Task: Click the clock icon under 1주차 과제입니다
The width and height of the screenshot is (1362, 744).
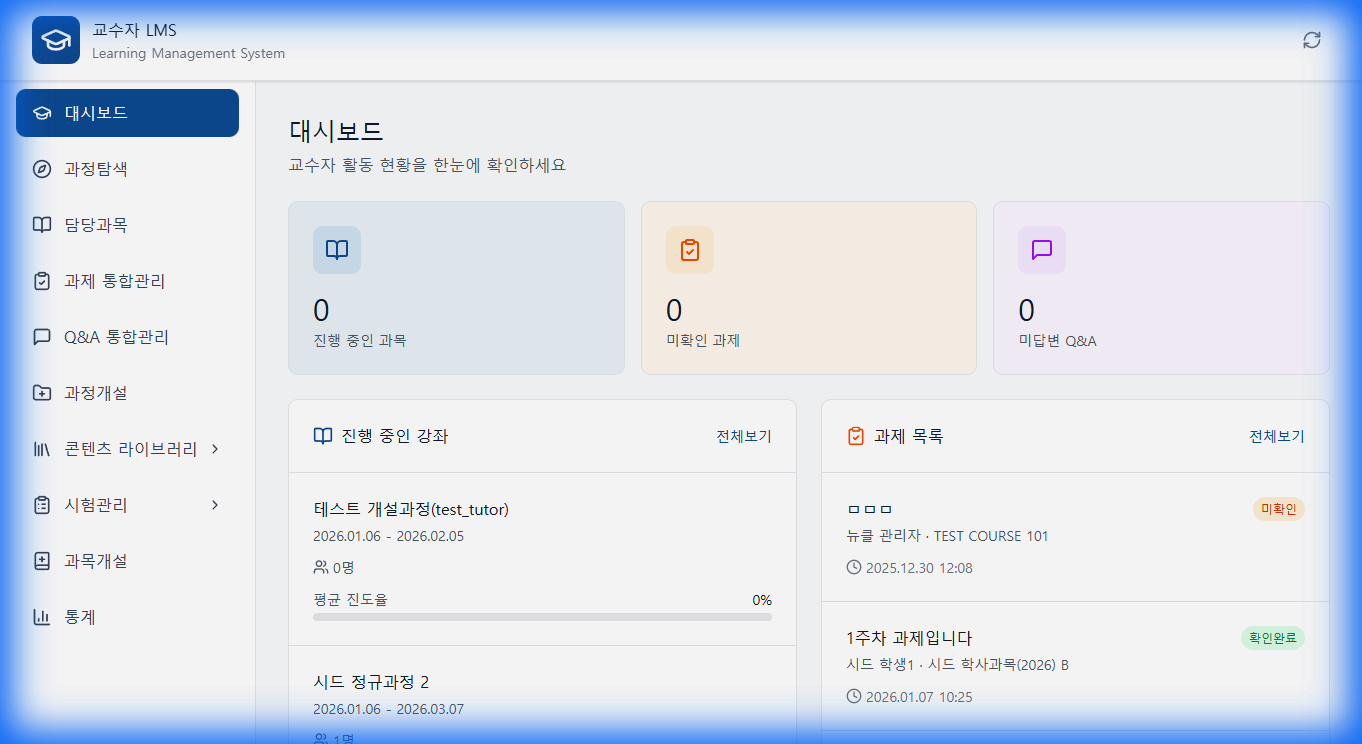Action: [x=853, y=694]
